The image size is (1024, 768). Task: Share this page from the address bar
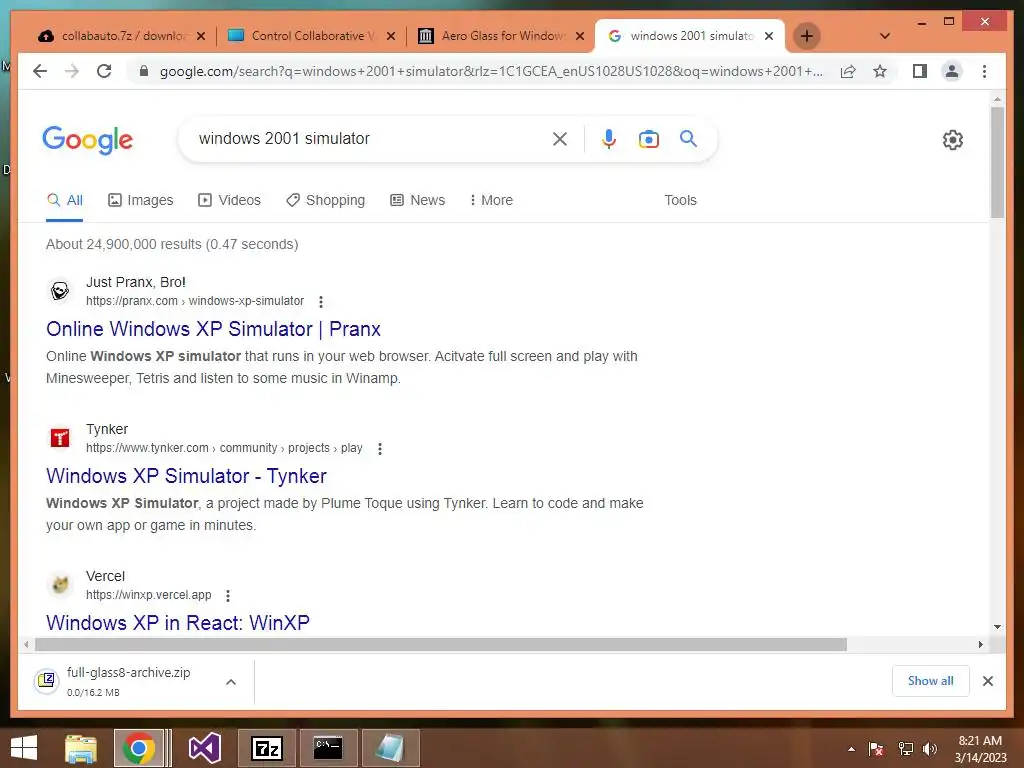[x=848, y=71]
